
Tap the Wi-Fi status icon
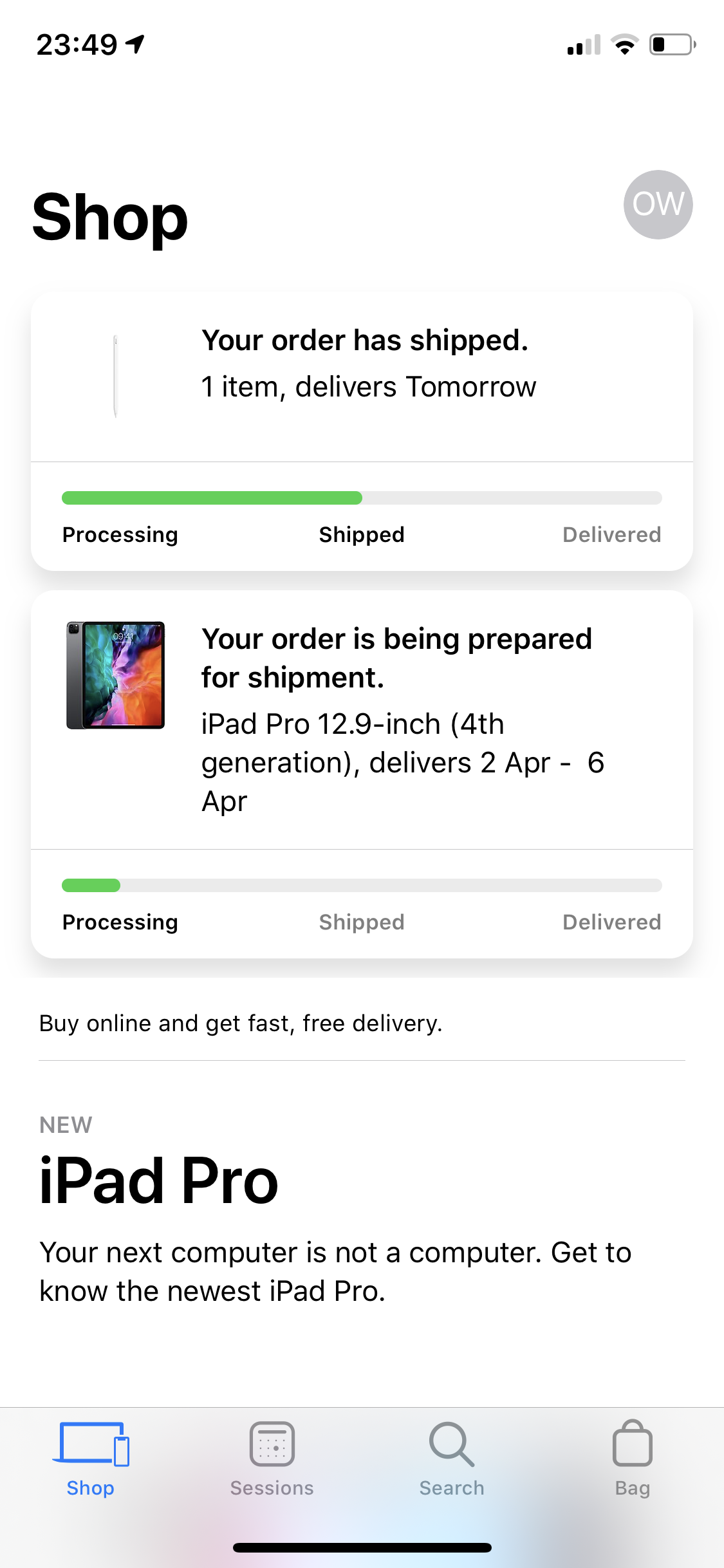pos(624,45)
